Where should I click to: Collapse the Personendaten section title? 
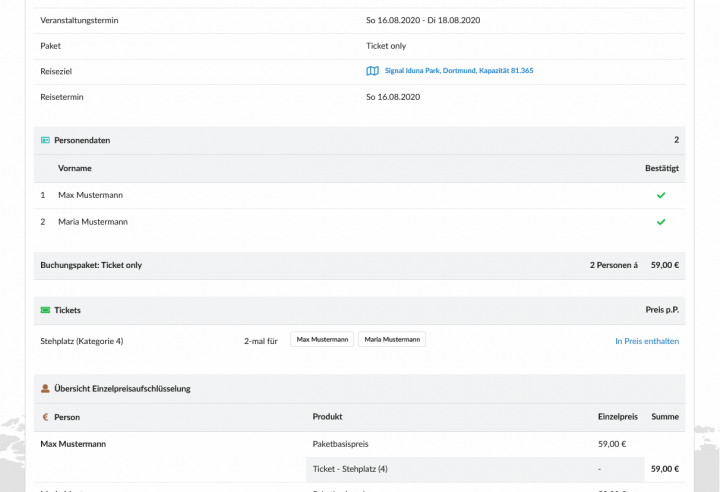click(x=82, y=140)
